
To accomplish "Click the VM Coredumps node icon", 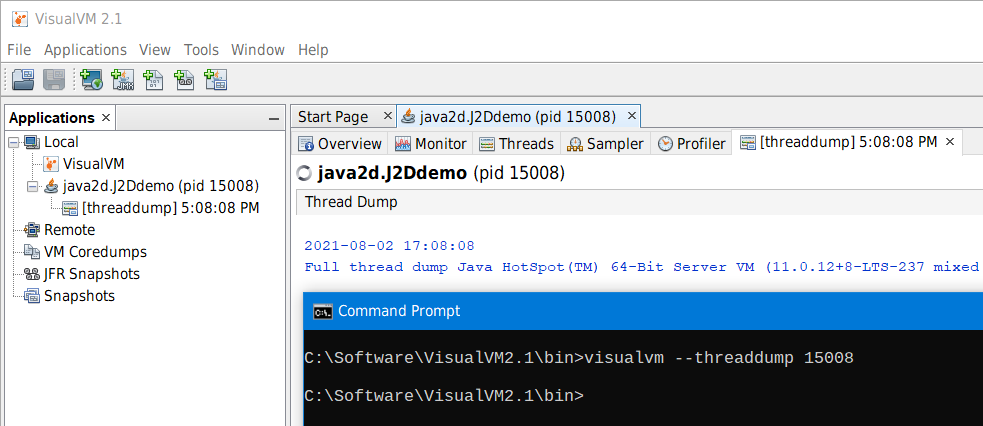I will pyautogui.click(x=32, y=252).
